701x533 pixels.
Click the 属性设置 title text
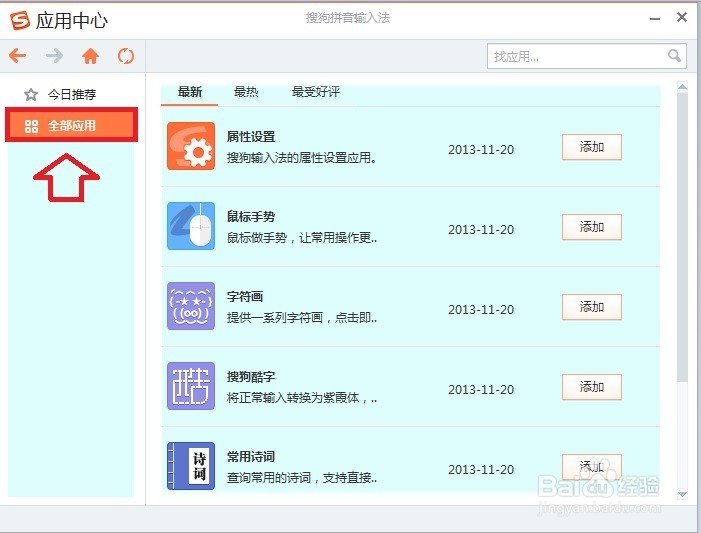tap(251, 136)
